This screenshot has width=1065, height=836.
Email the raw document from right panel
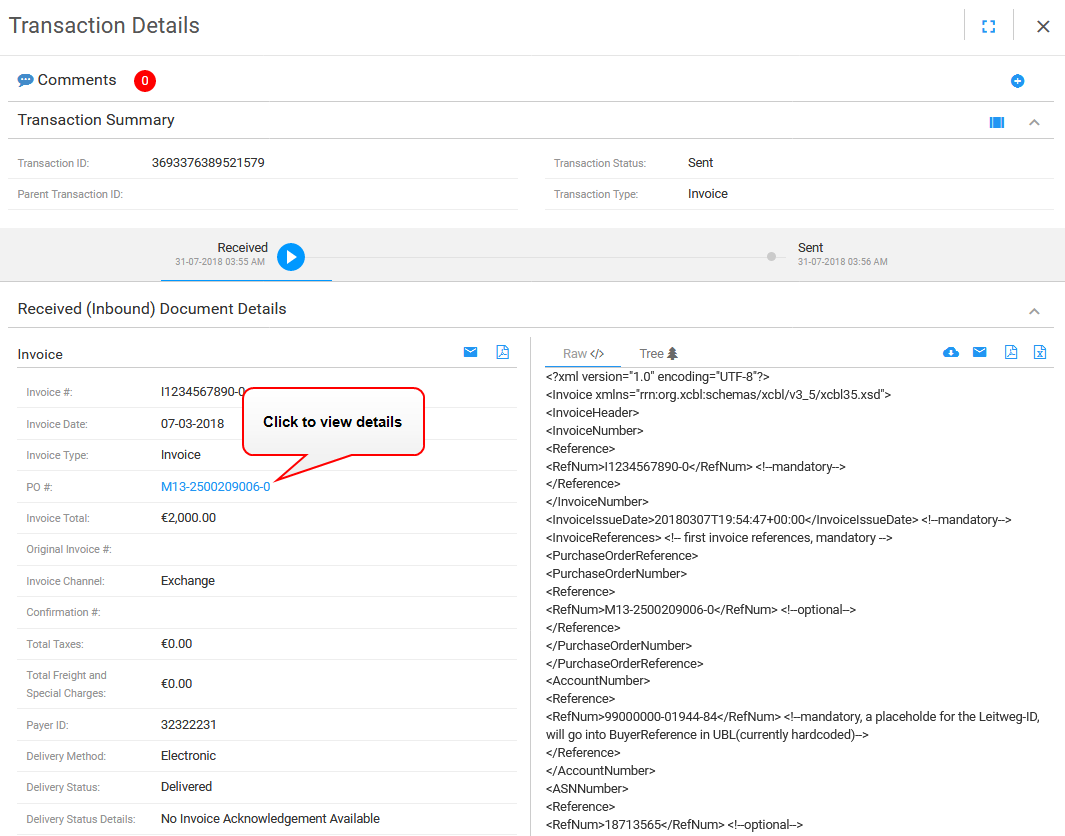980,352
